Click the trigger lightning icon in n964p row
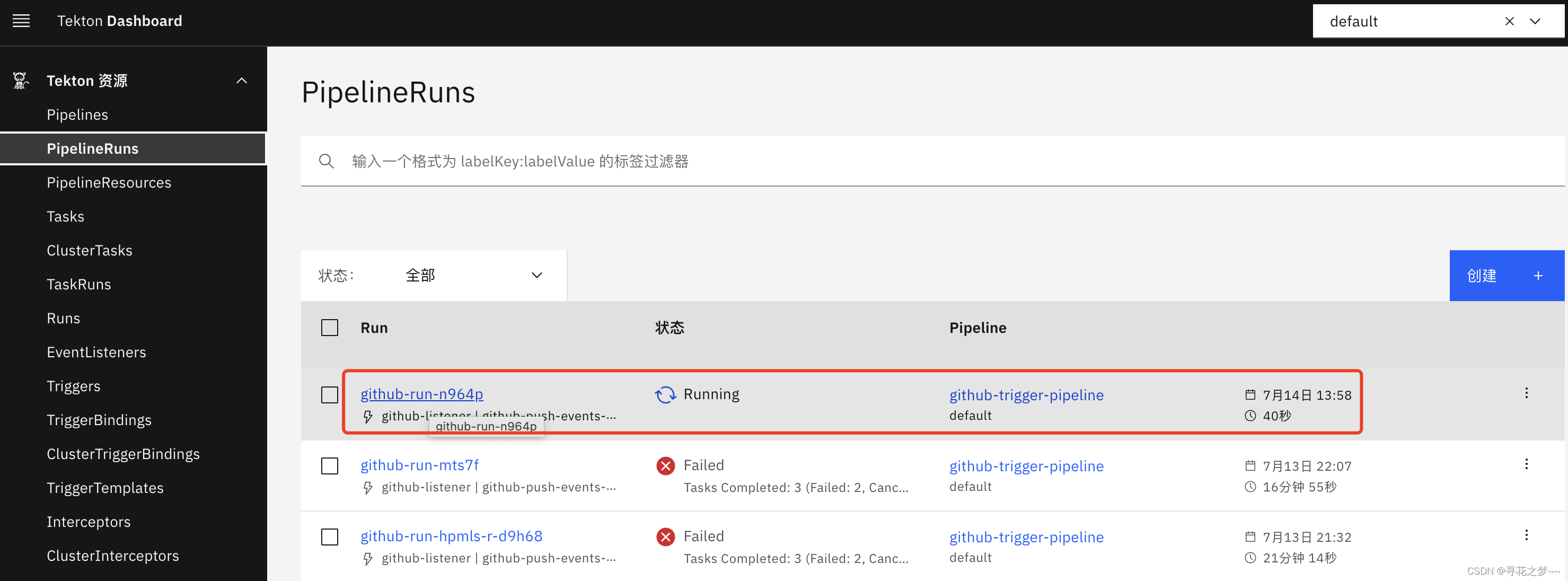The width and height of the screenshot is (1568, 581). (368, 417)
